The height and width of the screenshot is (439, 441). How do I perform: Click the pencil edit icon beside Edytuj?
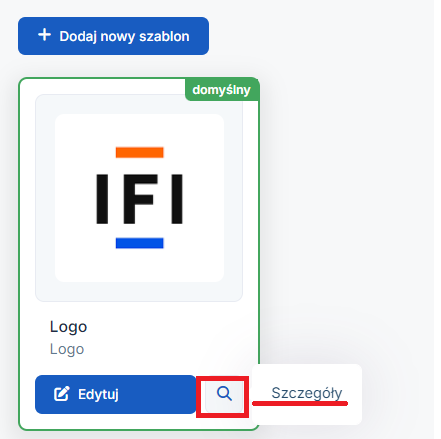pyautogui.click(x=62, y=394)
